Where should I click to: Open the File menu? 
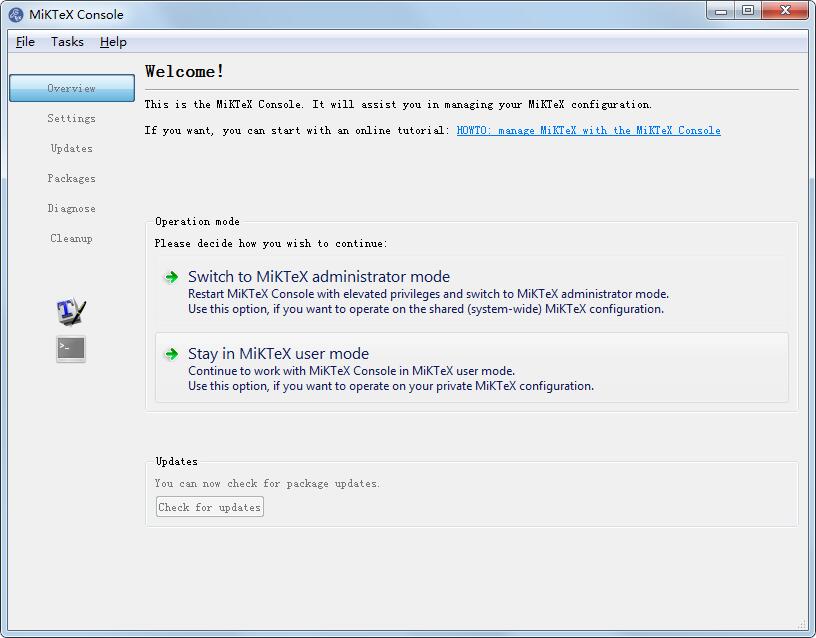(26, 42)
